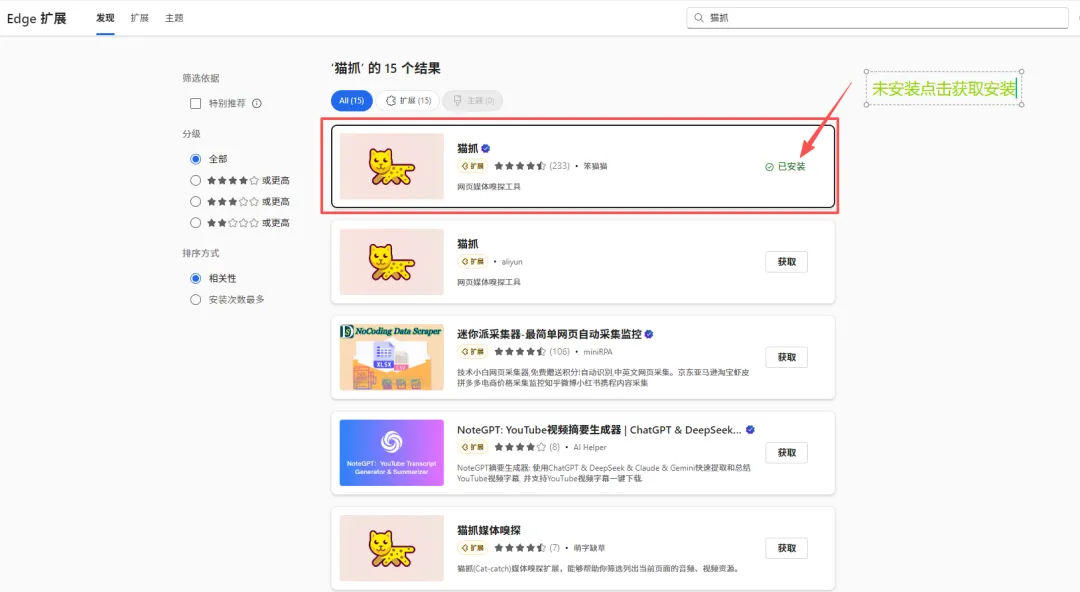
Task: Click star rating of 猫抓 (233)
Action: click(x=520, y=166)
